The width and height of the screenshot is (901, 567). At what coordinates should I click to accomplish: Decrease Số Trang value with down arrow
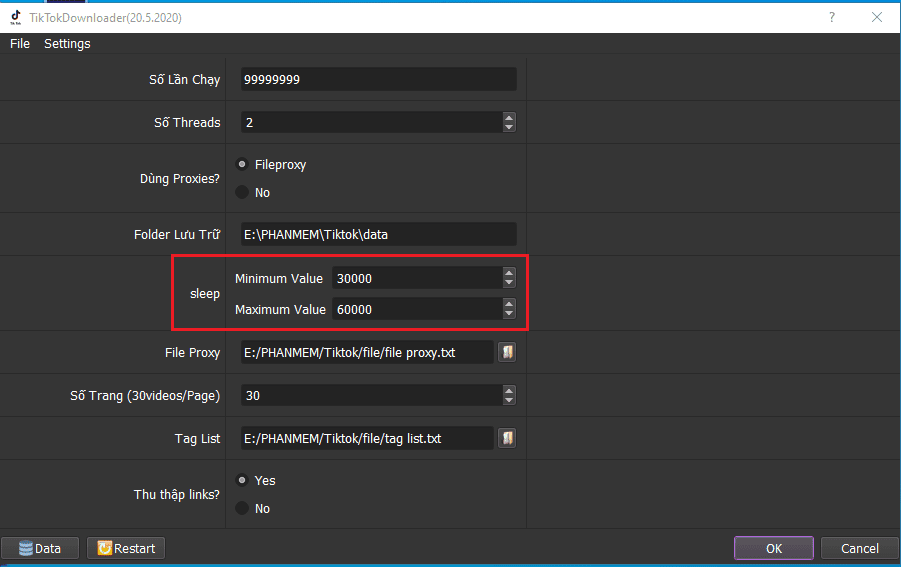point(509,401)
